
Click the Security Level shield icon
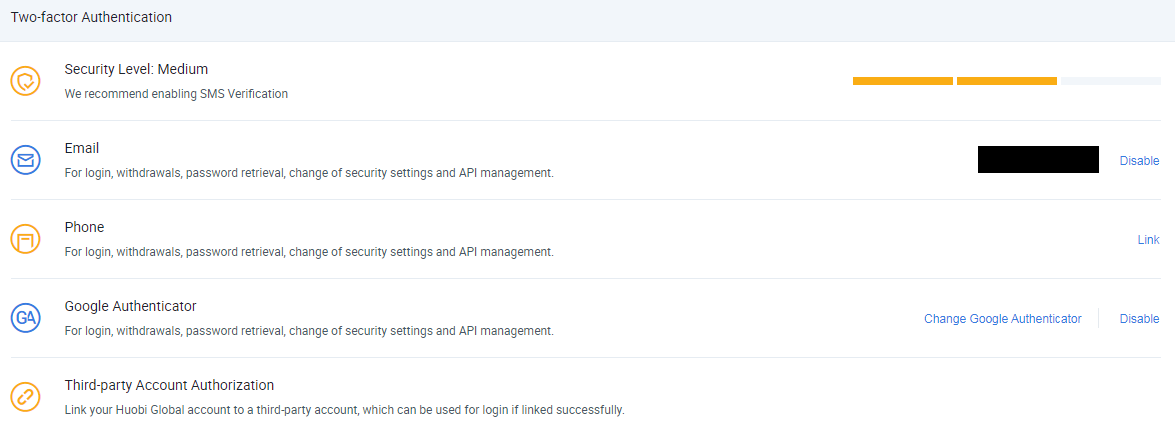pos(25,81)
